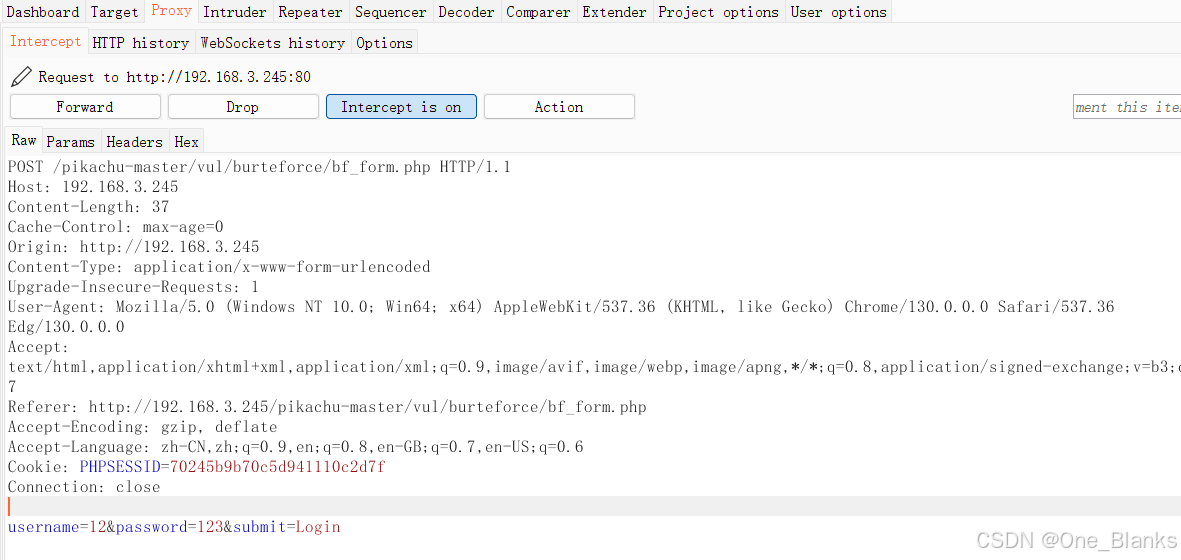Screen dimensions: 1181x560
Task: Open the WebSockets history tab
Action: [x=273, y=43]
